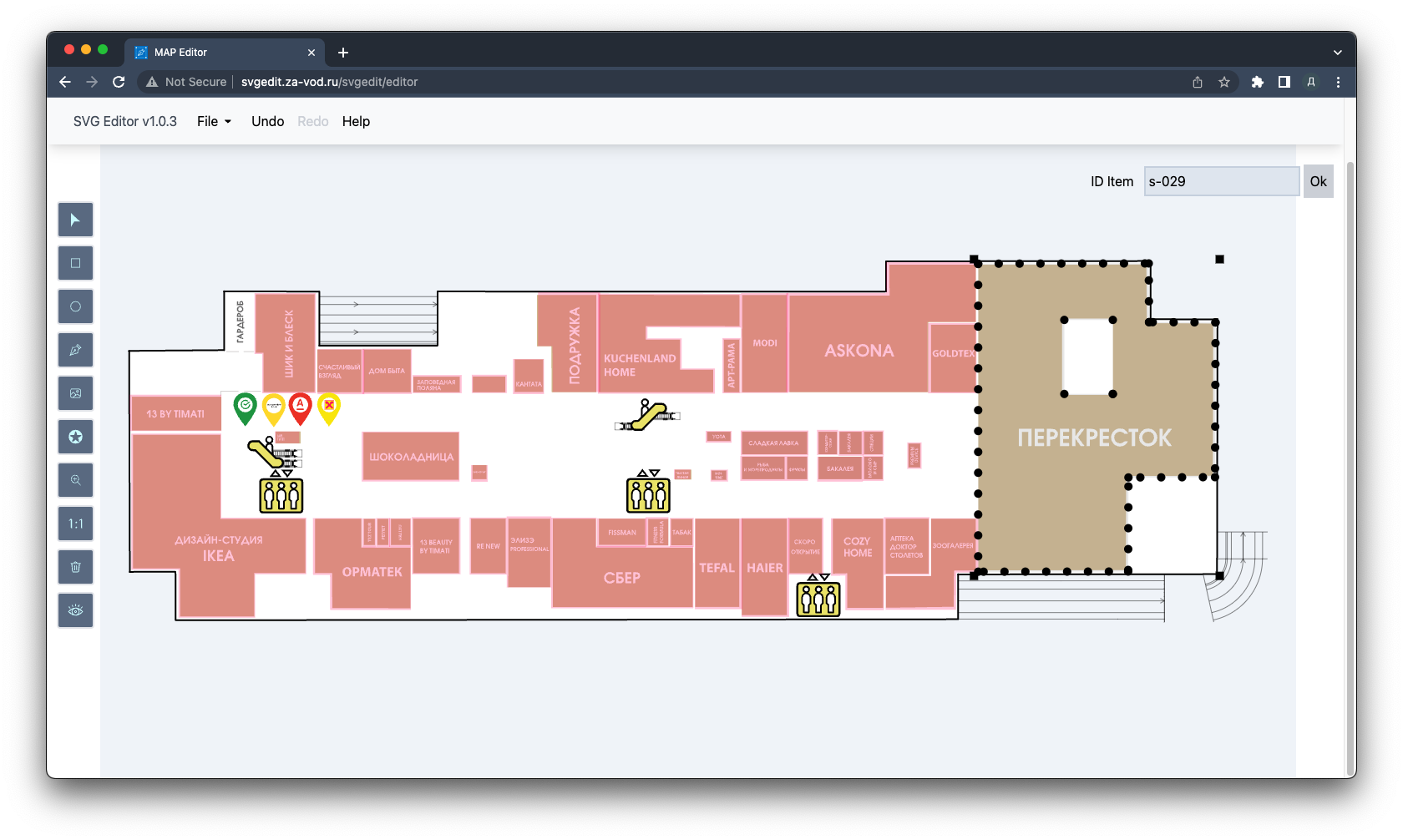Activate the zoom magnifier tool
Viewport: 1403px width, 840px height.
pyautogui.click(x=75, y=480)
